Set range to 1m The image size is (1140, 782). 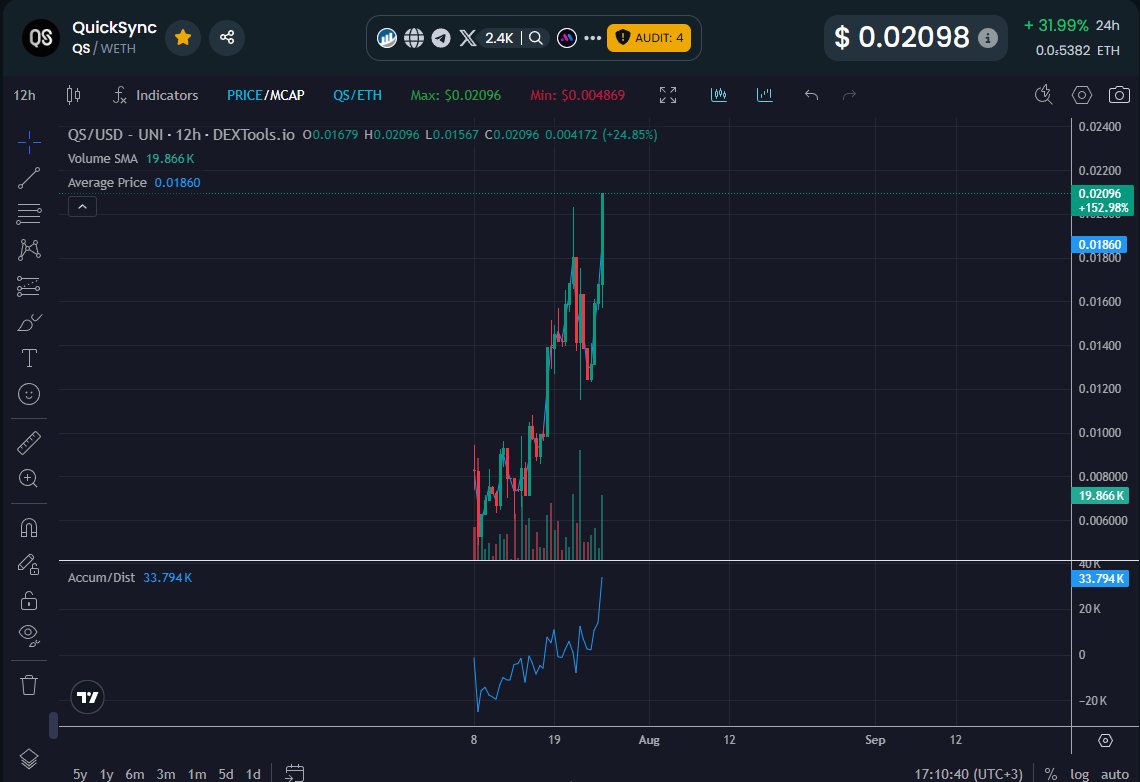coord(196,774)
